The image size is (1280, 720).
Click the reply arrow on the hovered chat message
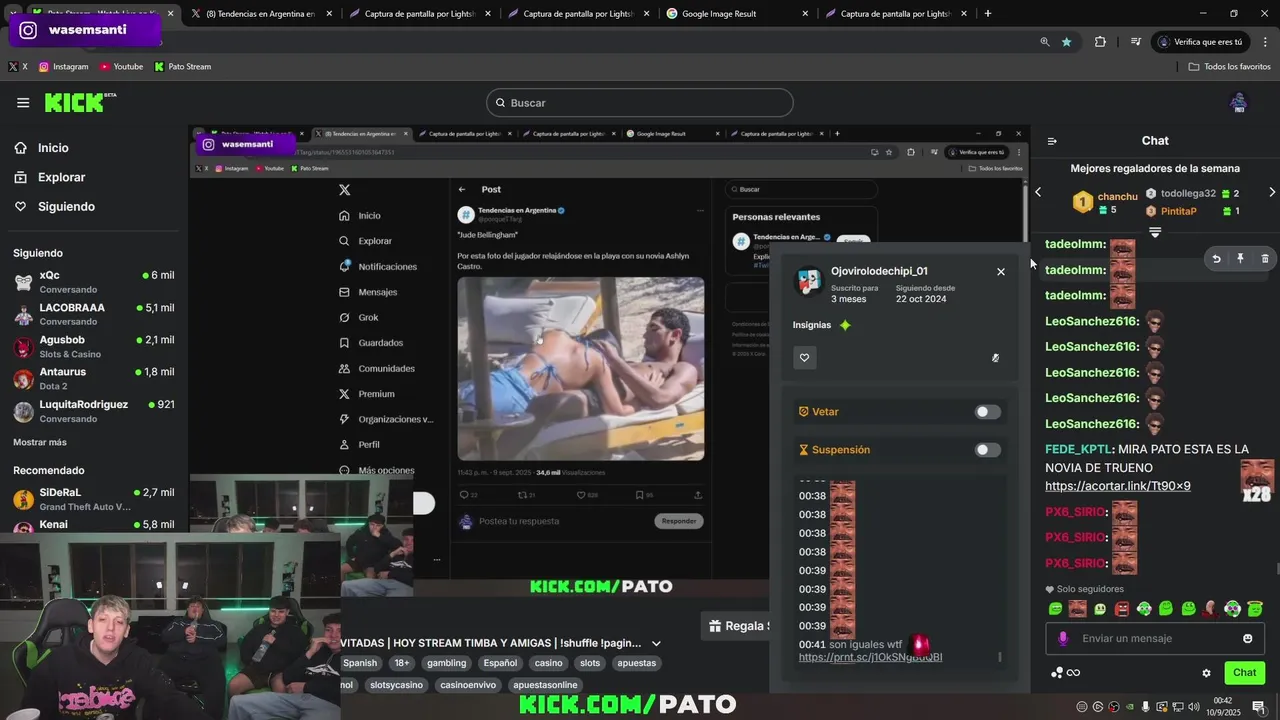coord(1216,259)
